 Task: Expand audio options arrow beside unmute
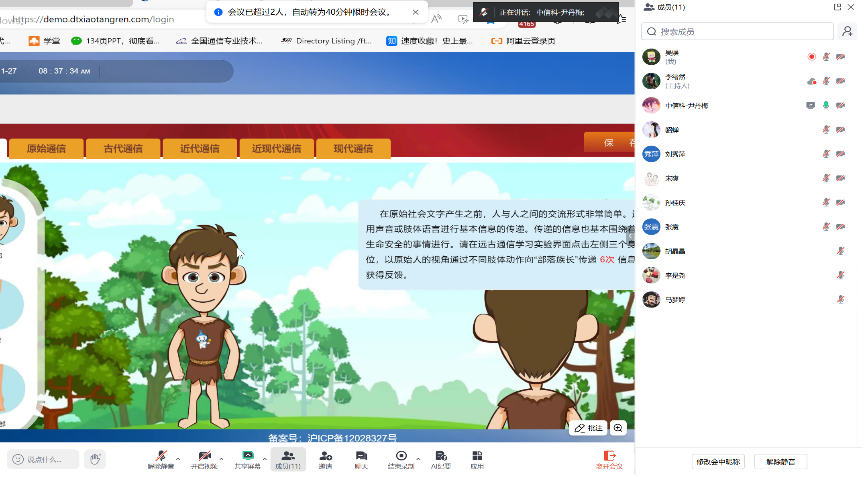pos(178,458)
